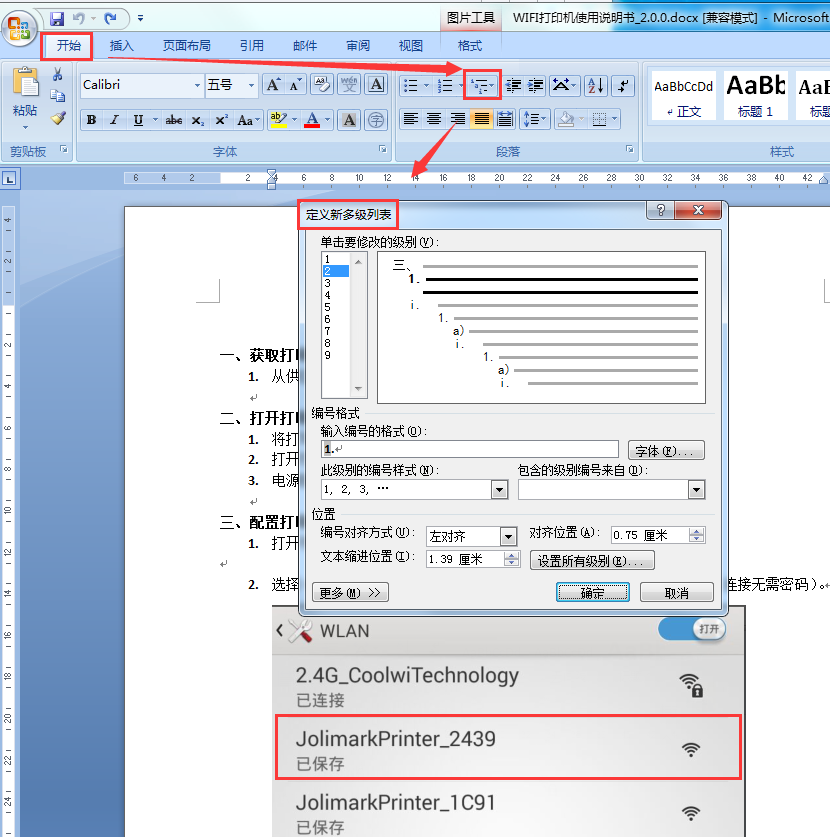
Task: Expand dialog with 更多 button
Action: [x=350, y=593]
